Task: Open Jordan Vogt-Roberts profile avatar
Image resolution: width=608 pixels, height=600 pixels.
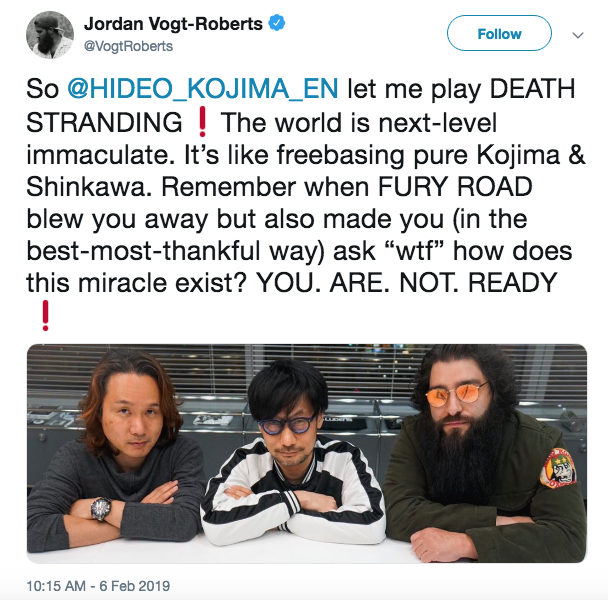Action: coord(50,35)
